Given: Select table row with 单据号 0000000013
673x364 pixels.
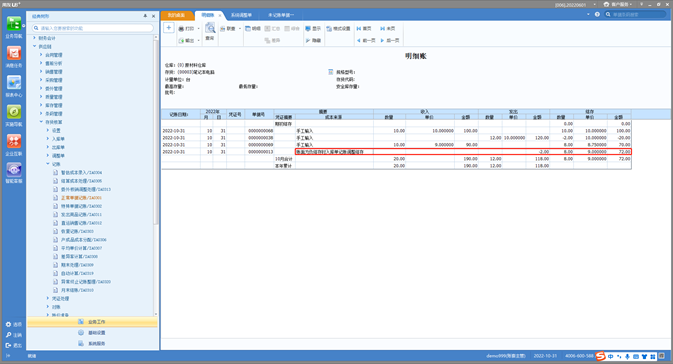Looking at the screenshot, I should (396, 152).
